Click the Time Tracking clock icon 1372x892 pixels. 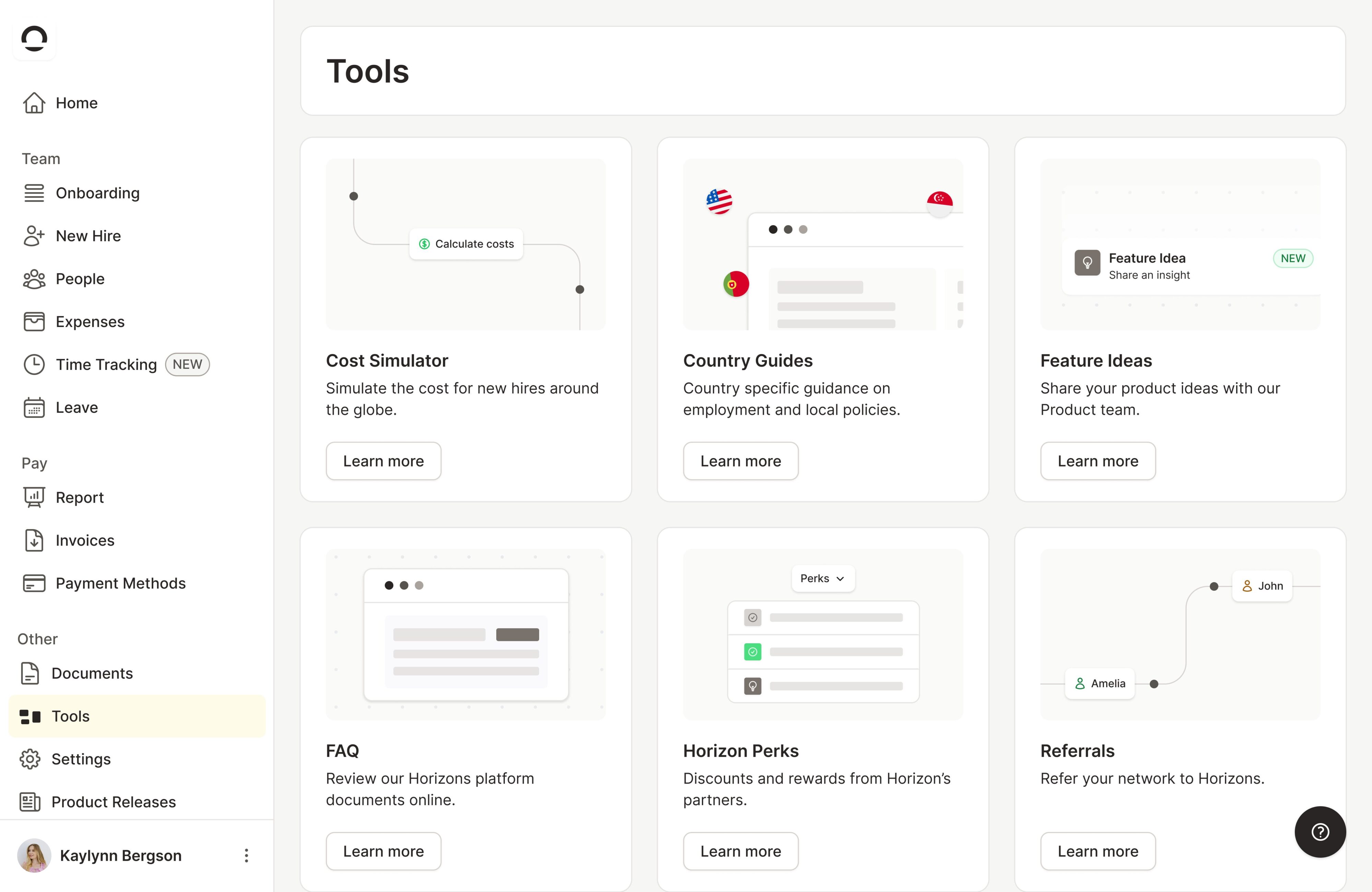coord(34,364)
